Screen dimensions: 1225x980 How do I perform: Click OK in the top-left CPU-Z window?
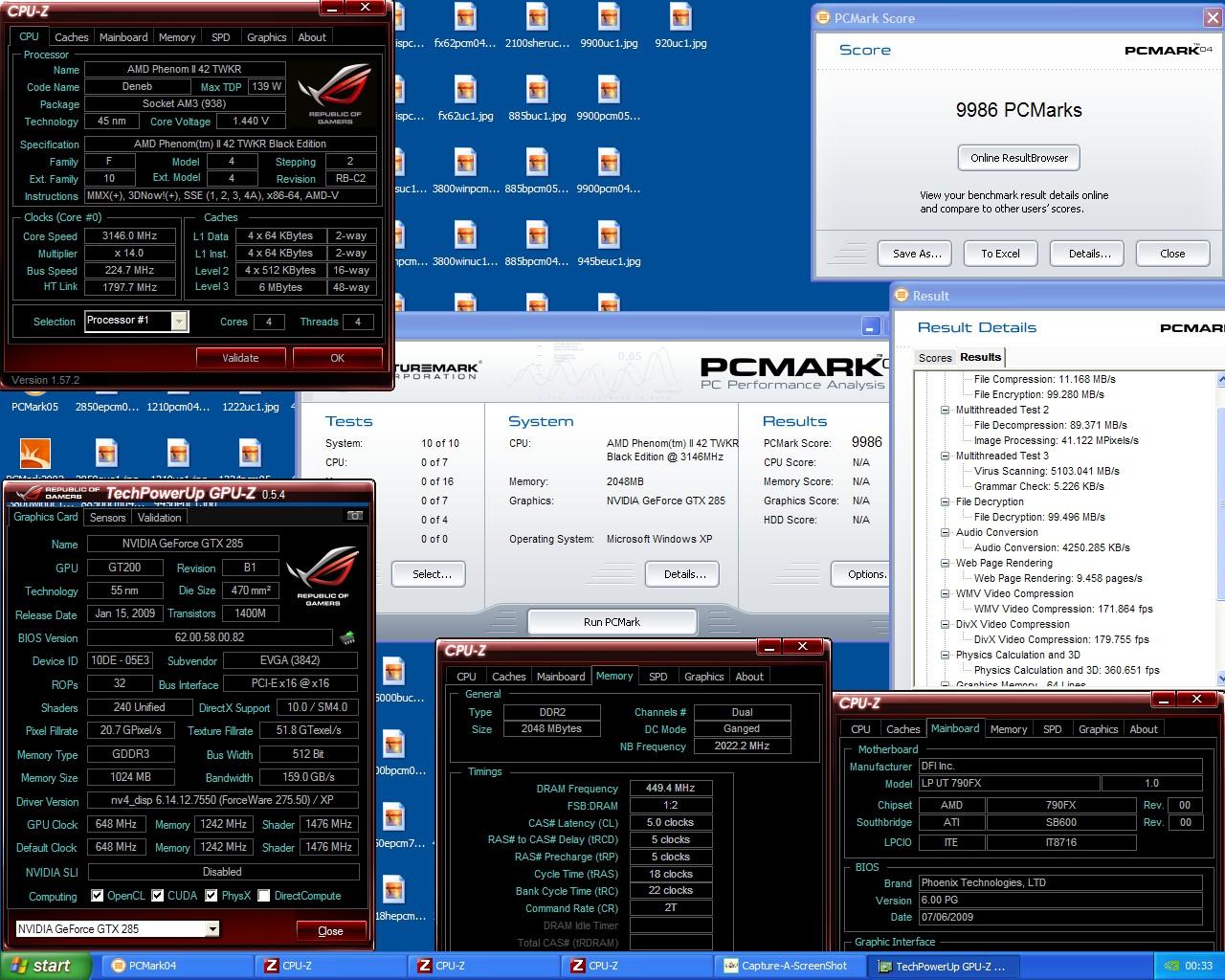click(337, 358)
